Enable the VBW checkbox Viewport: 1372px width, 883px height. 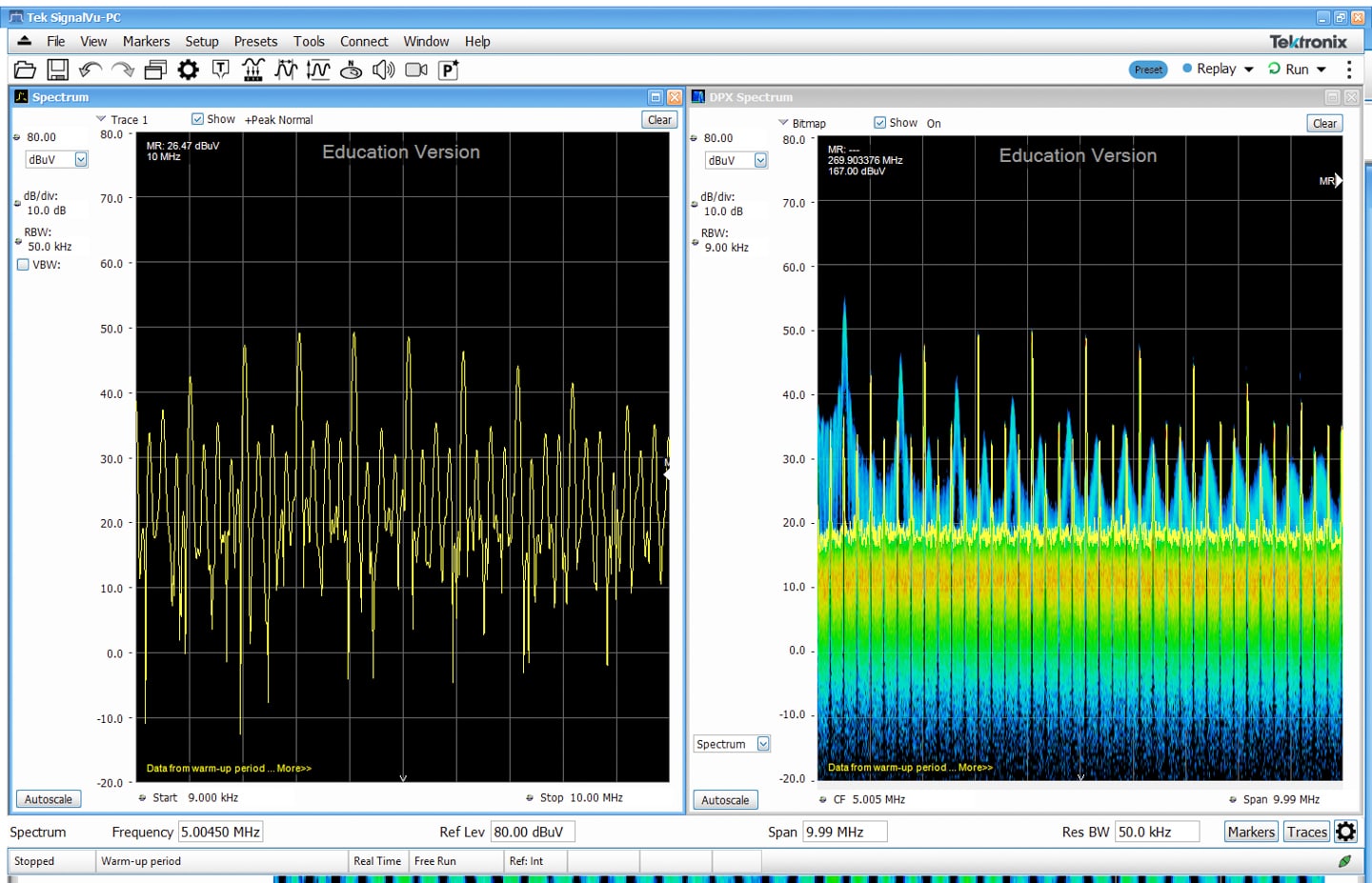click(23, 265)
